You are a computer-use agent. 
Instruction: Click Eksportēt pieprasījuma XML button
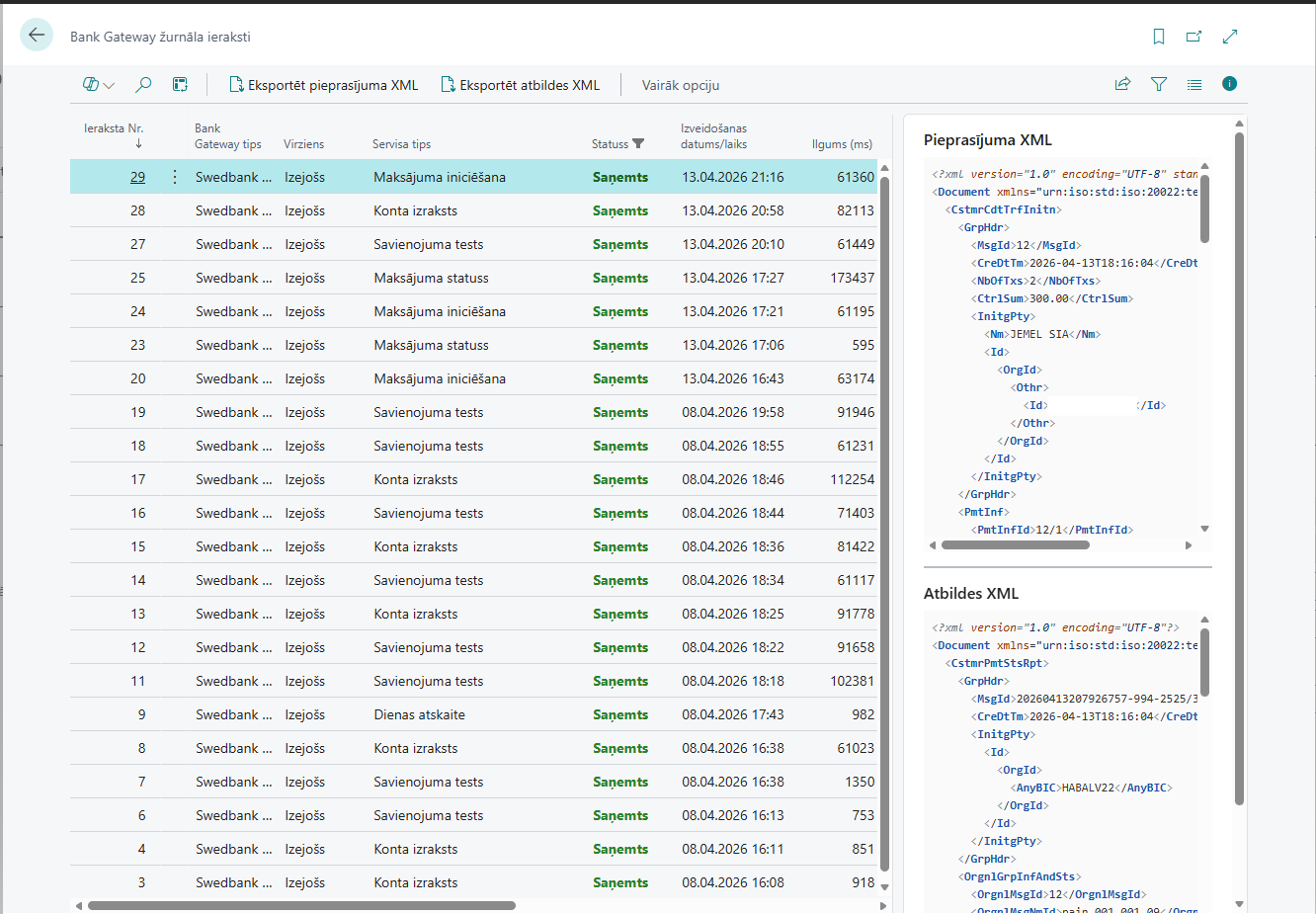tap(324, 85)
